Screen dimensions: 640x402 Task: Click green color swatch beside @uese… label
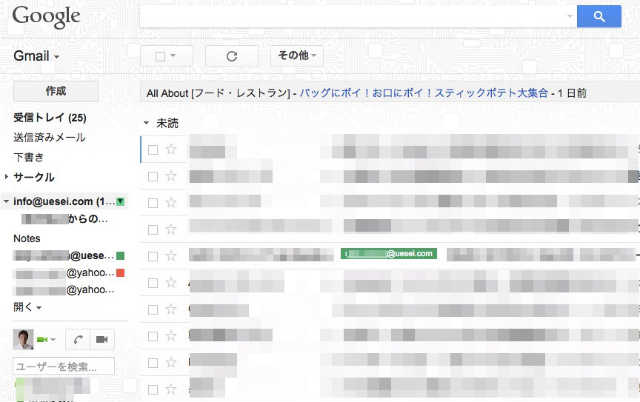click(120, 256)
